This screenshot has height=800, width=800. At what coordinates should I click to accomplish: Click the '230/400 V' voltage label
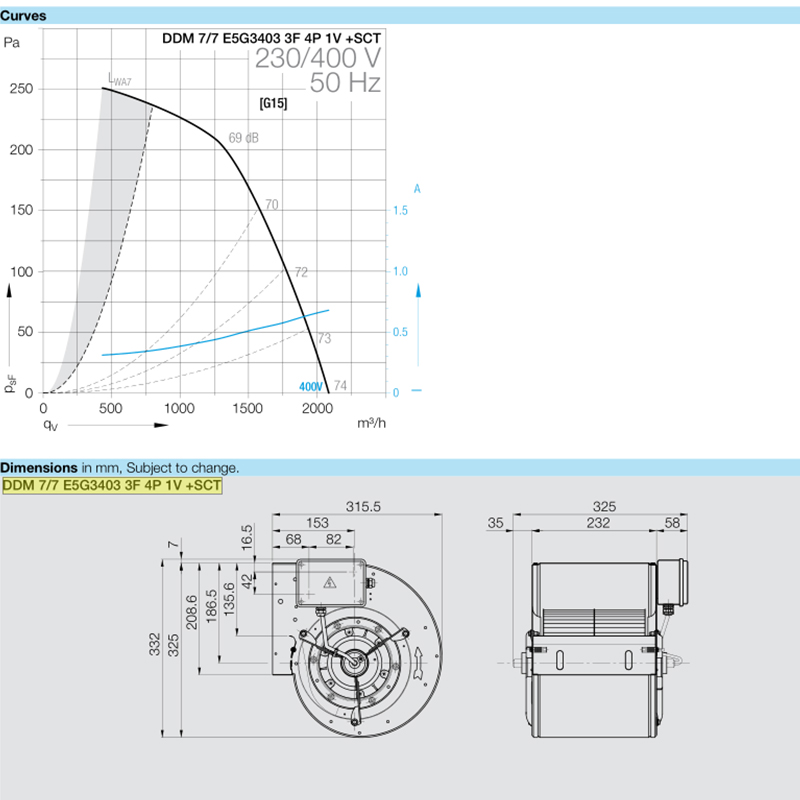pos(317,58)
